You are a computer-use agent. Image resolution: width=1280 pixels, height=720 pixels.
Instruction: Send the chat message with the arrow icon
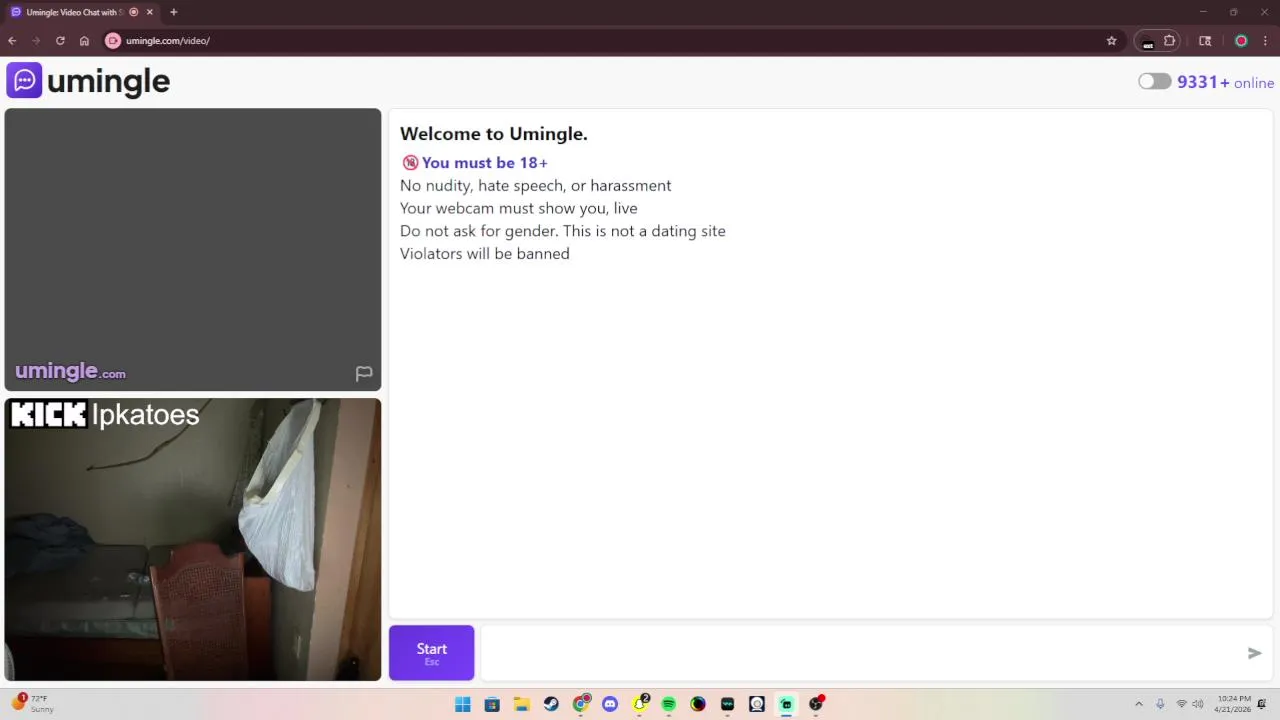[x=1254, y=653]
